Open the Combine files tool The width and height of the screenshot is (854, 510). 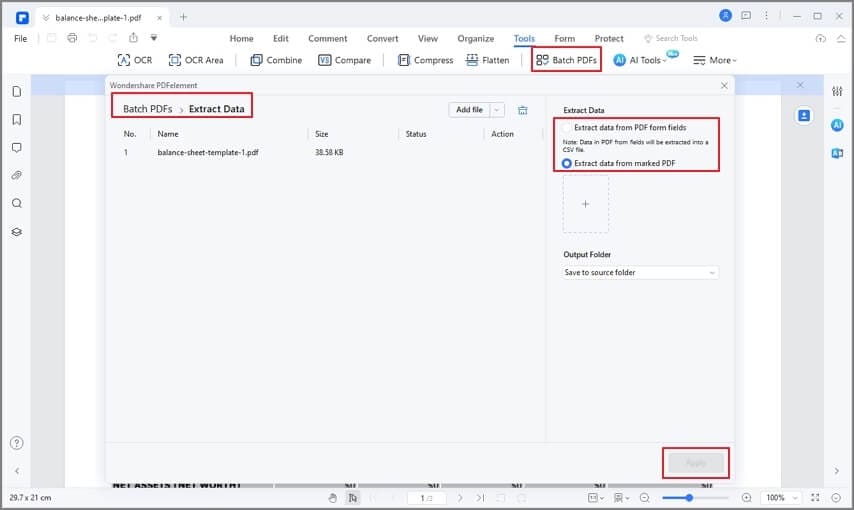(x=276, y=60)
